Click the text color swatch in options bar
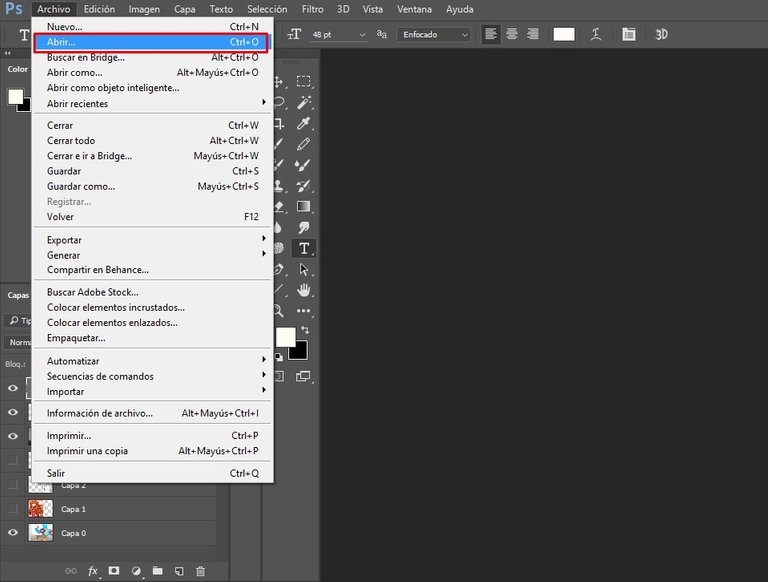The image size is (768, 582). click(x=564, y=34)
